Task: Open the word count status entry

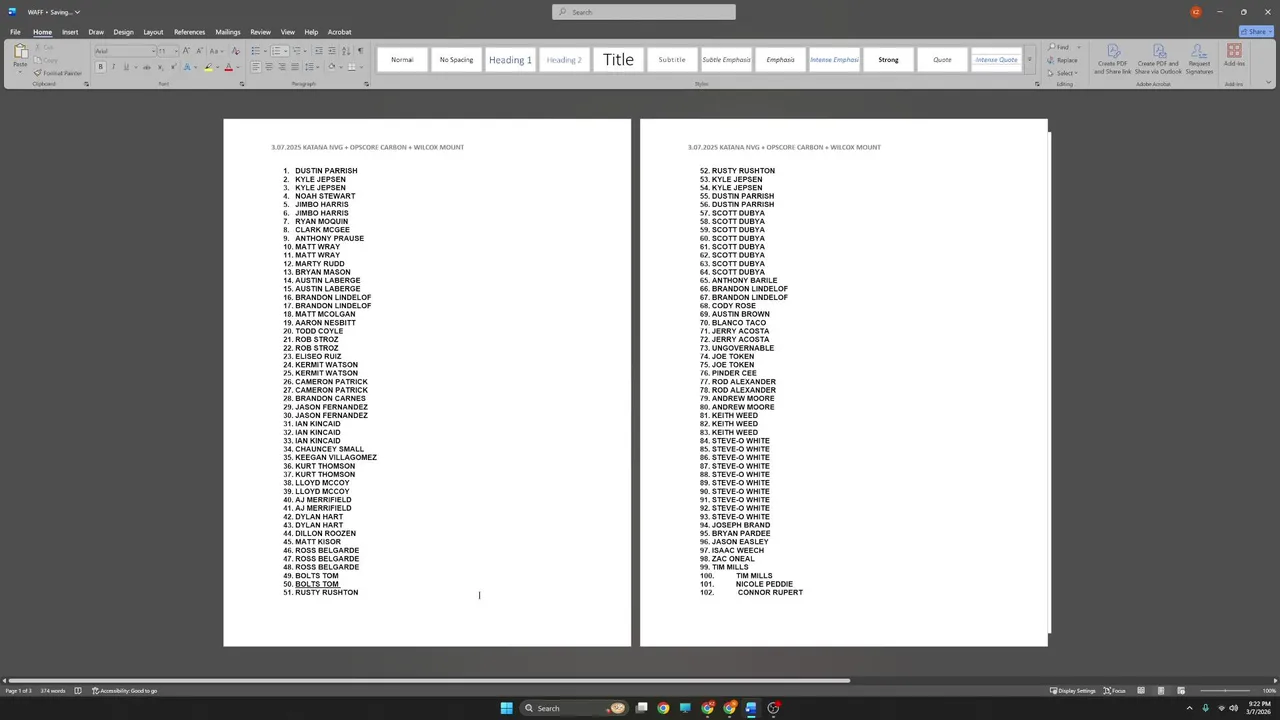Action: point(53,691)
